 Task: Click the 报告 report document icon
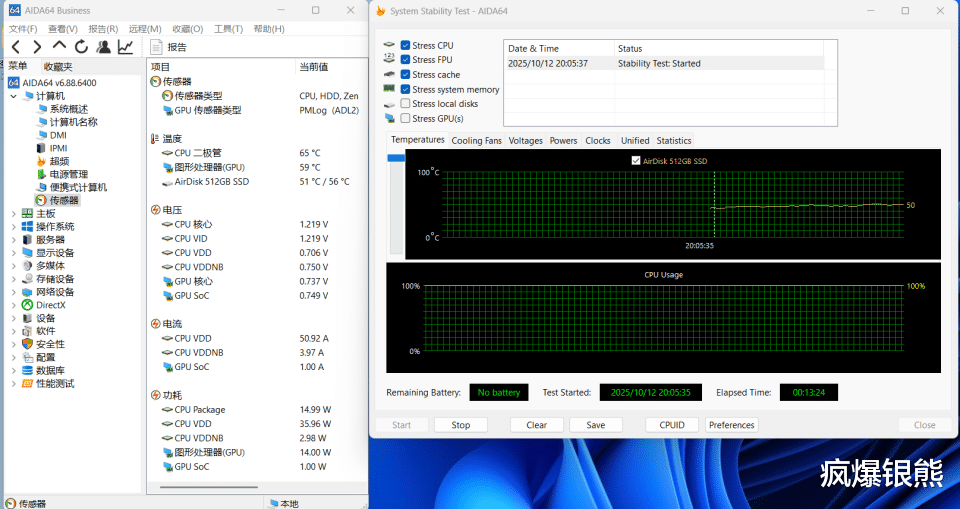pos(156,47)
